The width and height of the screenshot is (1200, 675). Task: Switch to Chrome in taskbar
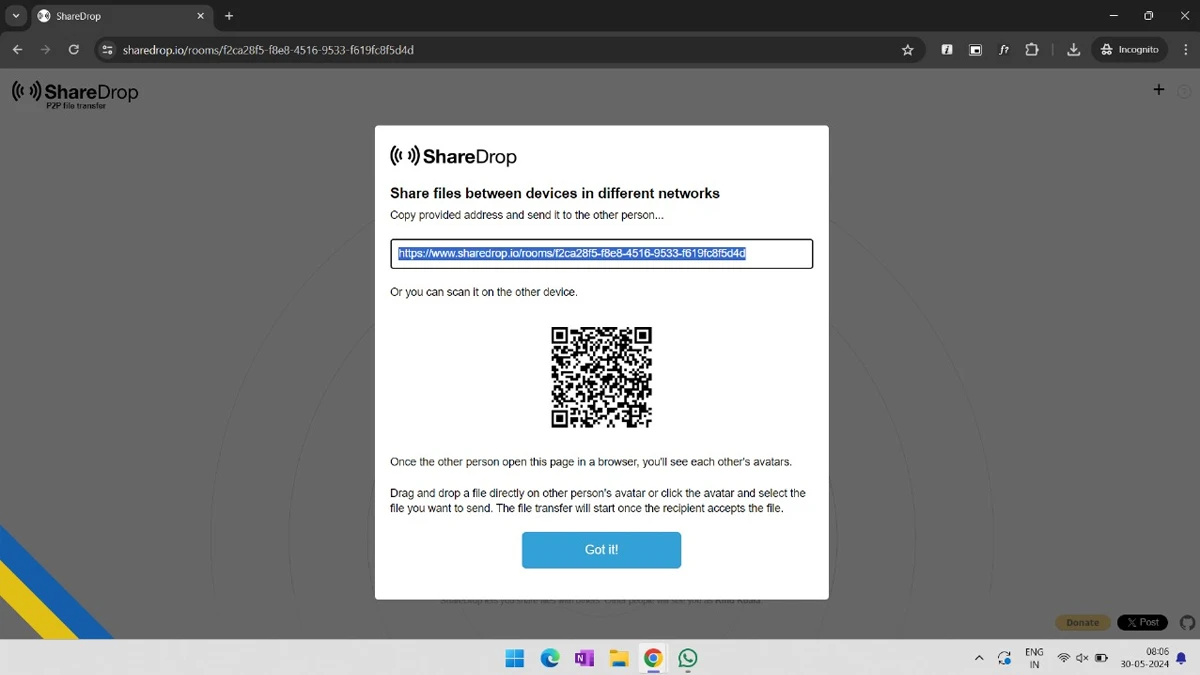653,658
